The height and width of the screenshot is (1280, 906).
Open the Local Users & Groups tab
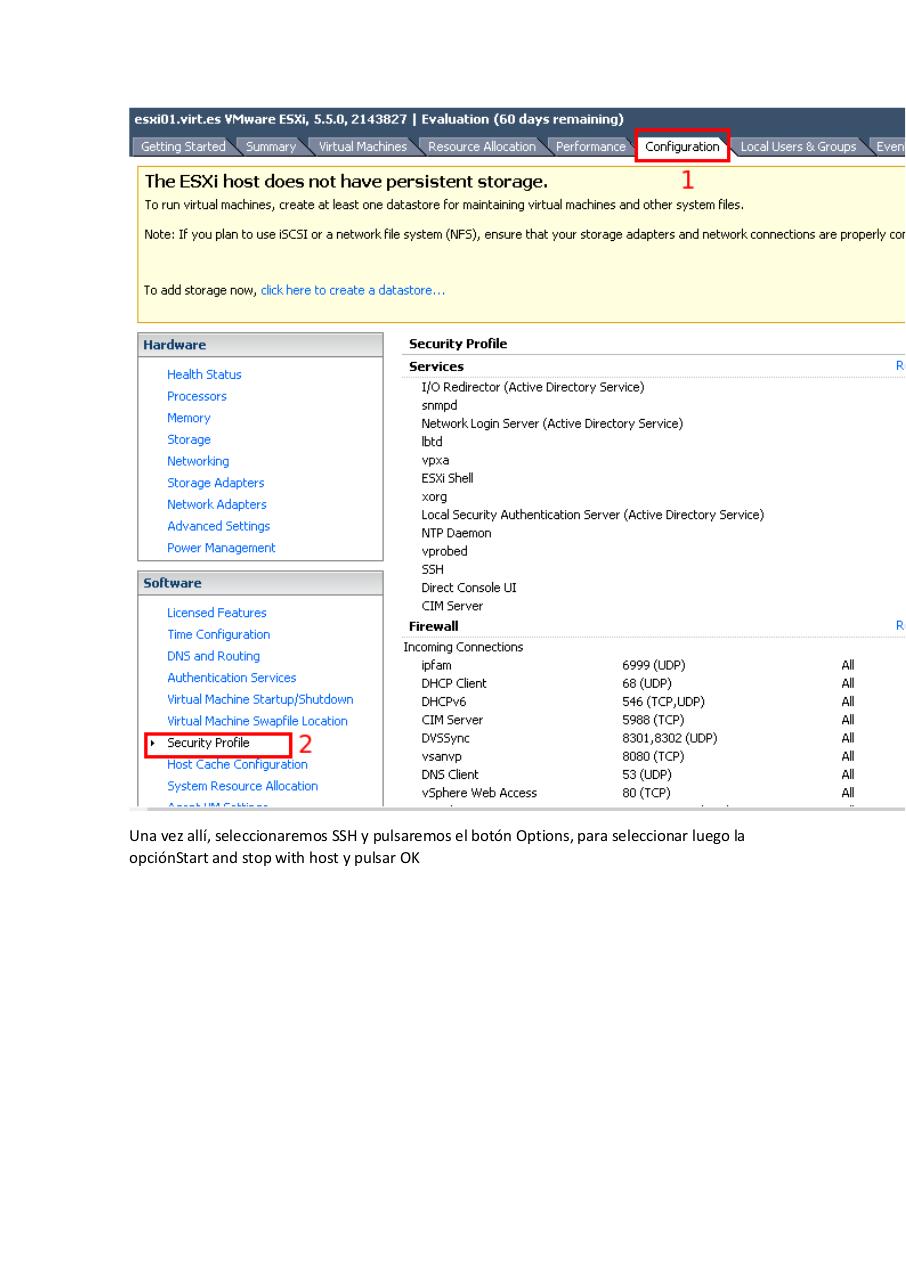coord(798,146)
